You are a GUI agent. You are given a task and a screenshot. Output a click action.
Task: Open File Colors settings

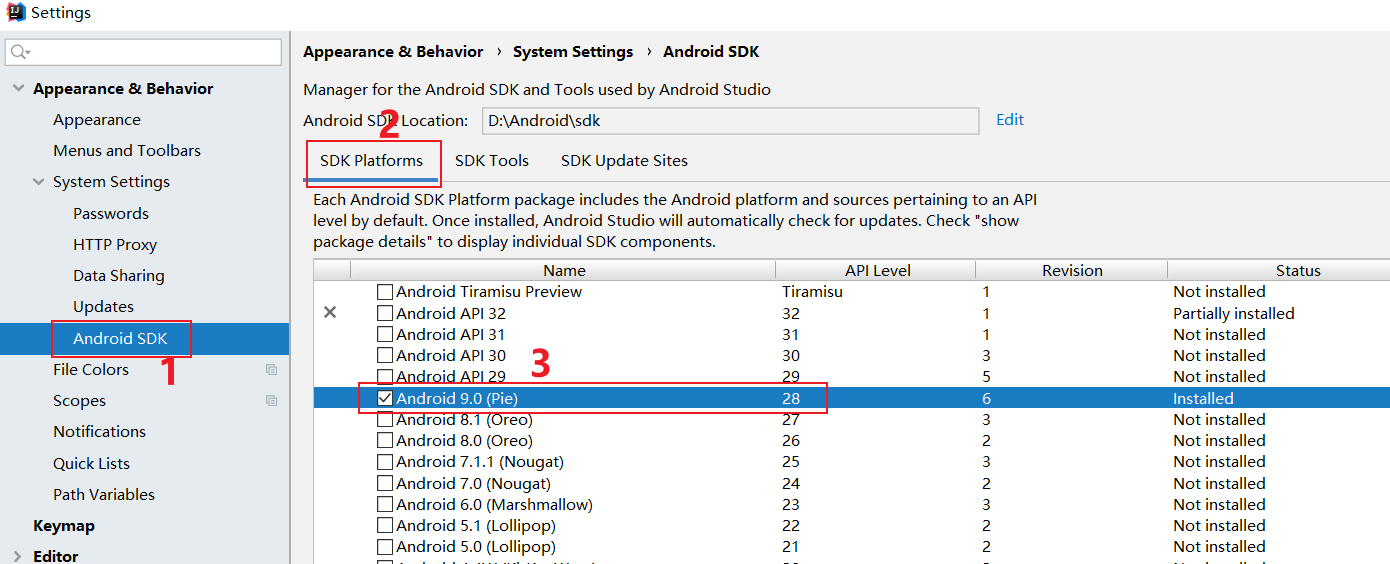coord(91,370)
